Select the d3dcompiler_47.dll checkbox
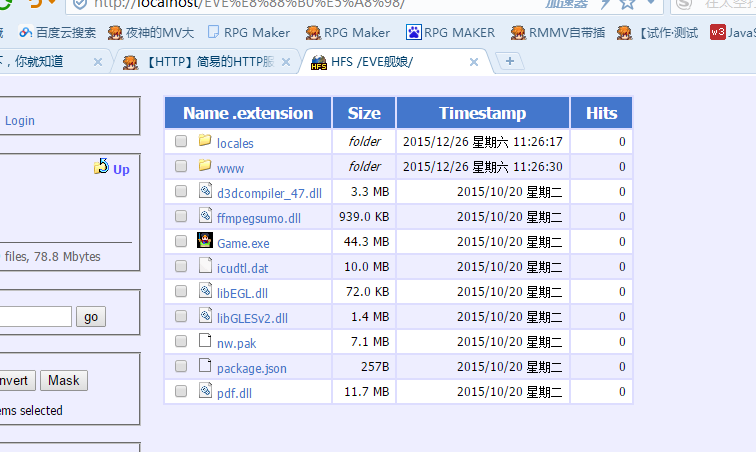 coord(181,191)
